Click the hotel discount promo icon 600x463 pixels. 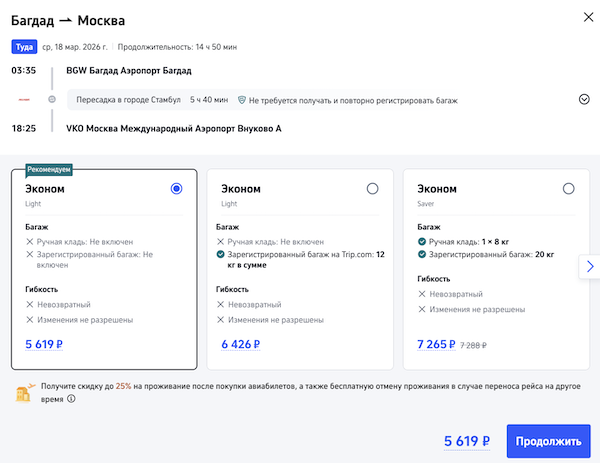point(24,392)
